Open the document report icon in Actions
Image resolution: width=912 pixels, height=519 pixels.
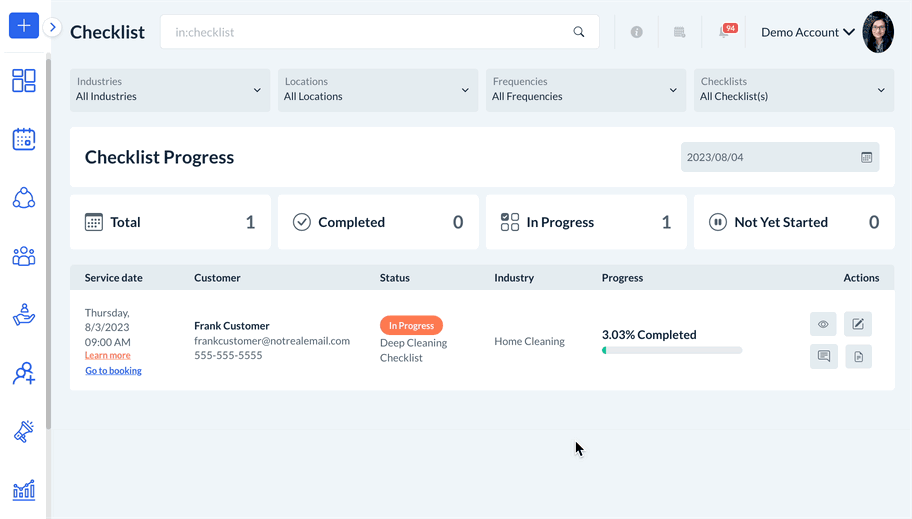[858, 356]
